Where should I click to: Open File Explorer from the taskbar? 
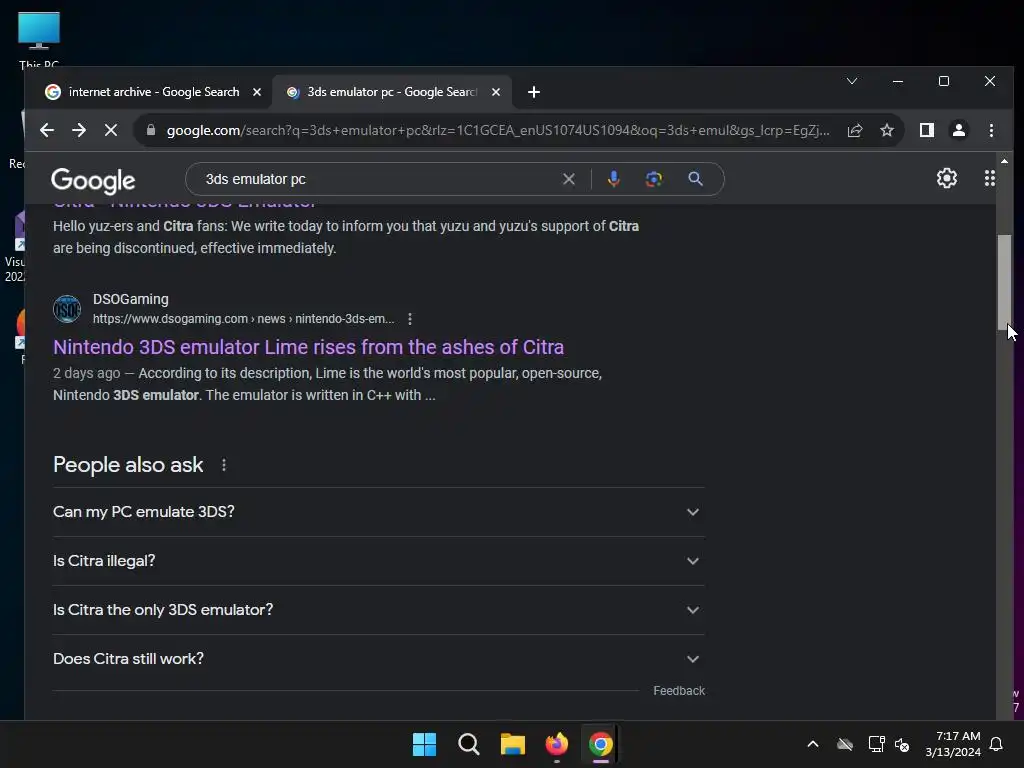pyautogui.click(x=513, y=744)
